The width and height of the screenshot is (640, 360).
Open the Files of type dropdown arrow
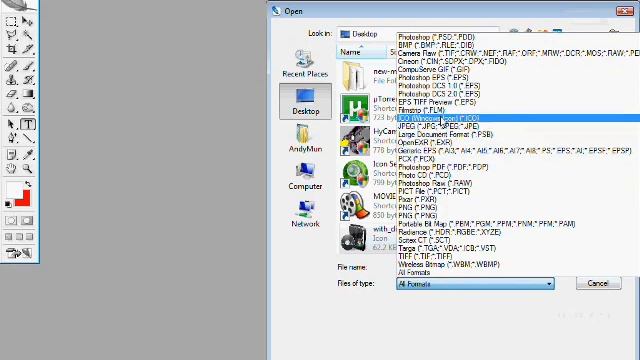point(549,284)
